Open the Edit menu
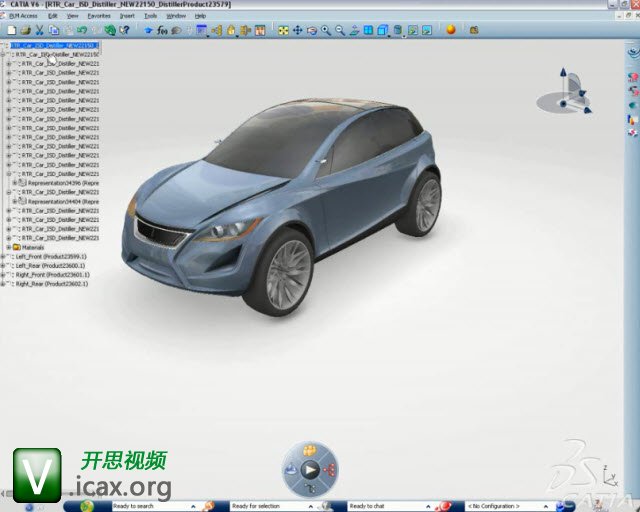 click(53, 16)
